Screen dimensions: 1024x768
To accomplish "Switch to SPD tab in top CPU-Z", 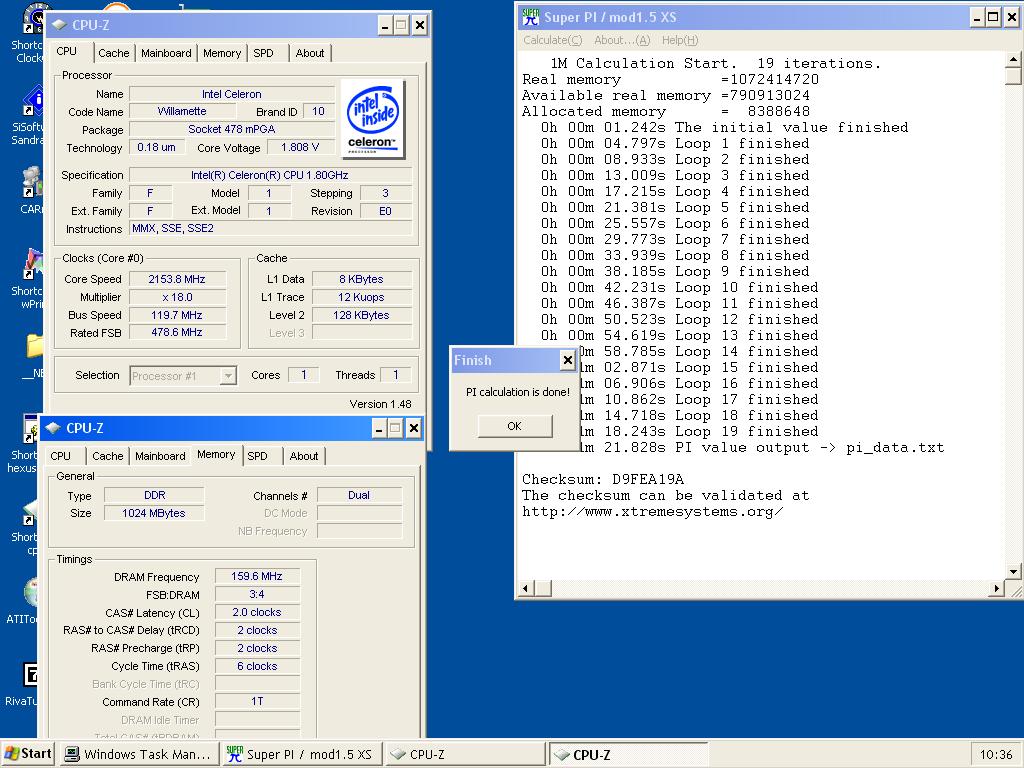I will tap(263, 53).
